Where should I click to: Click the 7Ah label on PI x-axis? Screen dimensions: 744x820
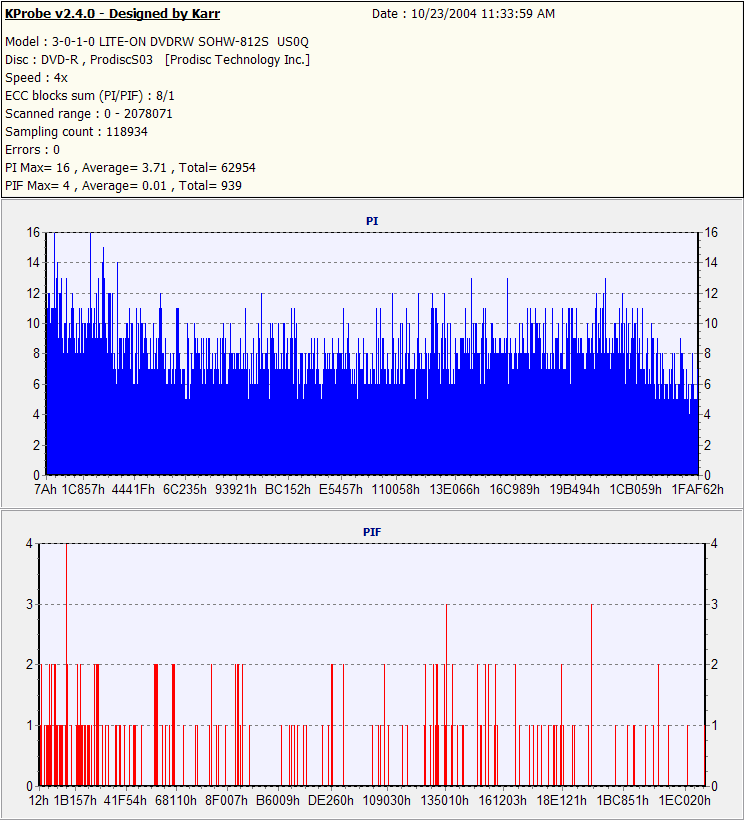point(45,489)
